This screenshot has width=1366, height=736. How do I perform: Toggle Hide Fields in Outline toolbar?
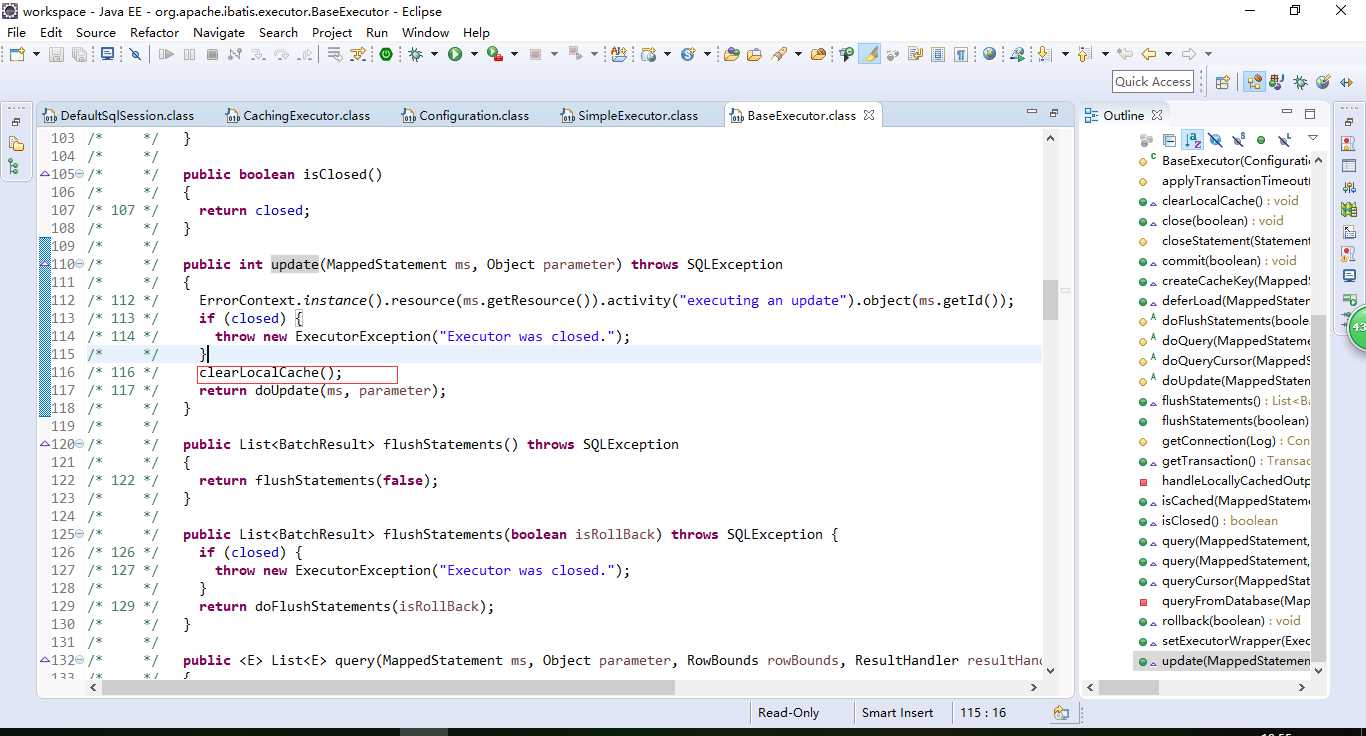tap(1215, 140)
